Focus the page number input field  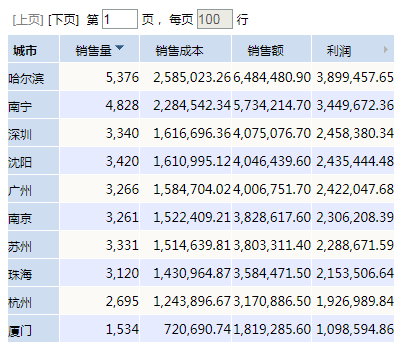pos(120,19)
